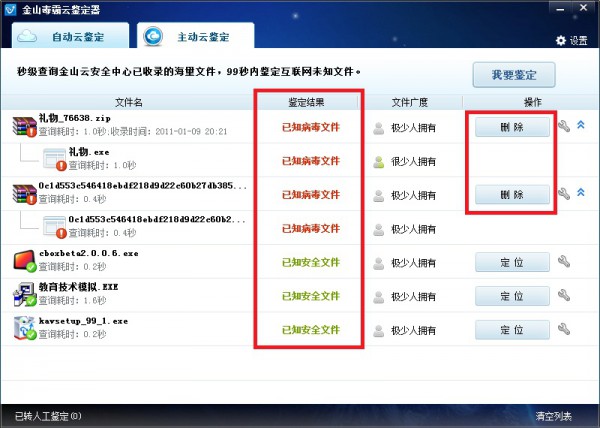
Task: Open the 设置 gear settings
Action: click(x=571, y=40)
